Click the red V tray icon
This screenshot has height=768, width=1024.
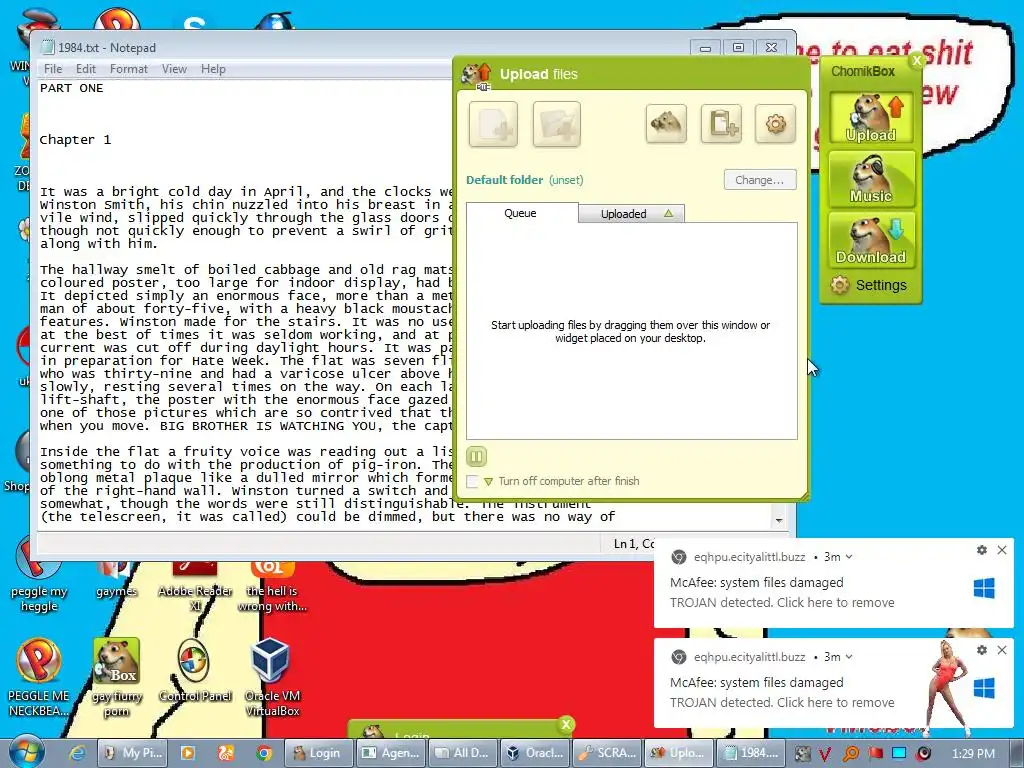pyautogui.click(x=825, y=754)
